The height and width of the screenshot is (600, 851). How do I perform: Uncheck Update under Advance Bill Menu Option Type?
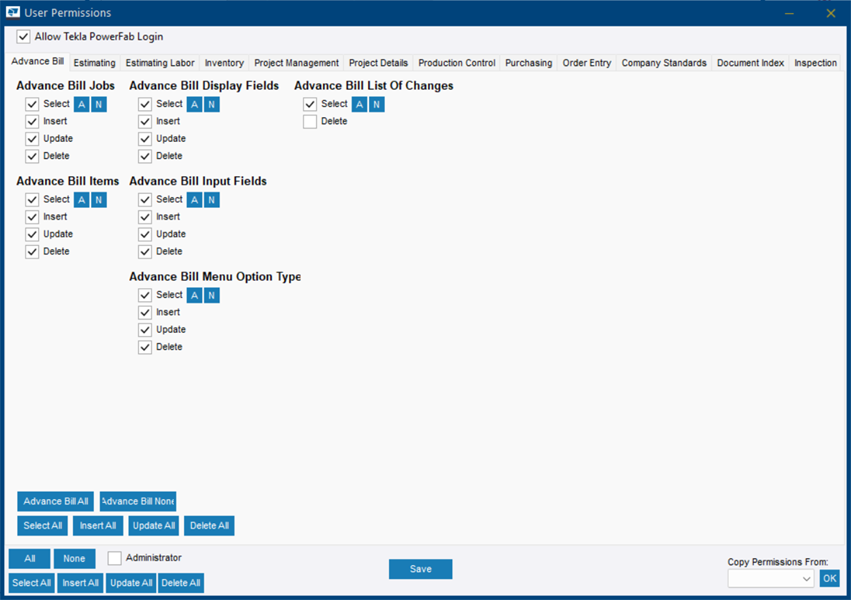point(145,330)
